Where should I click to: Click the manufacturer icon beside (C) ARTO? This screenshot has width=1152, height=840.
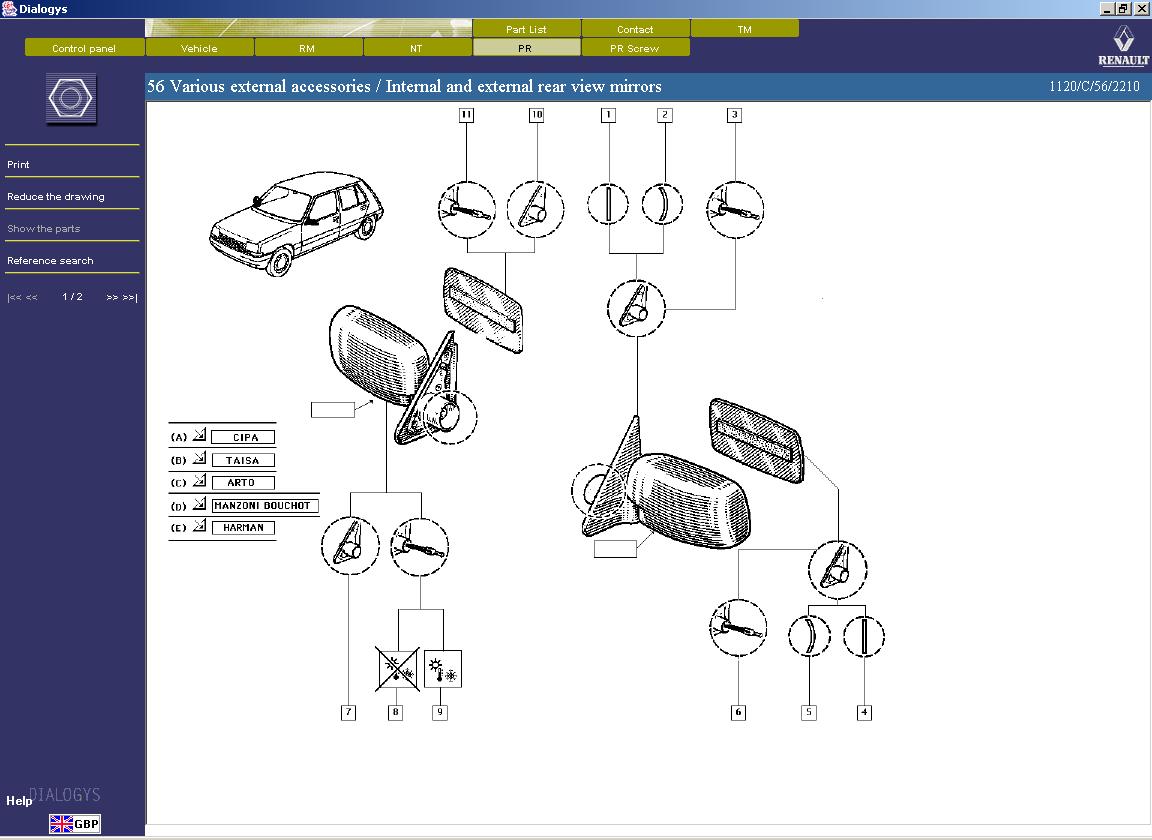pos(199,481)
